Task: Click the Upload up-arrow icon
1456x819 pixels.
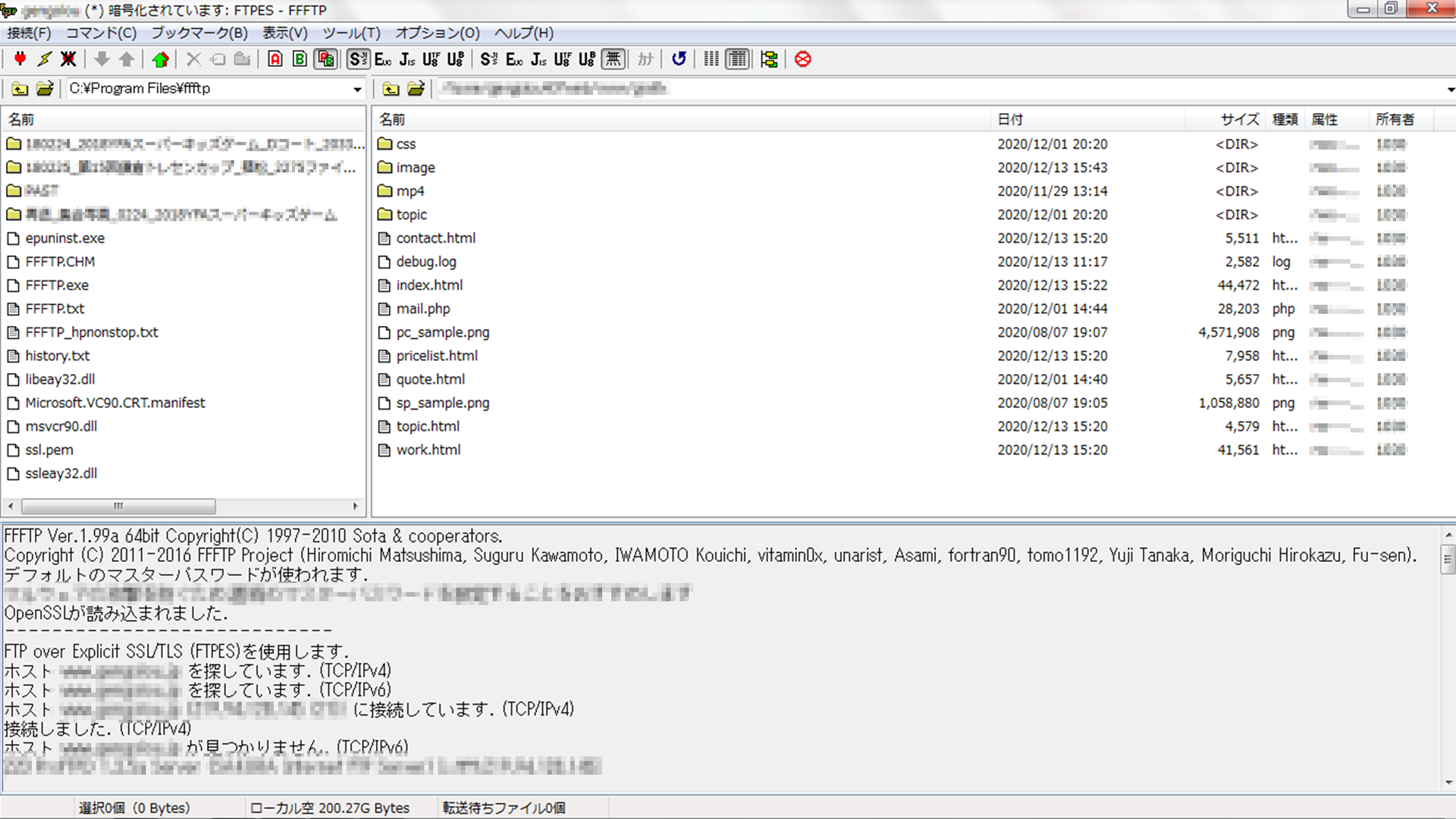Action: [127, 59]
